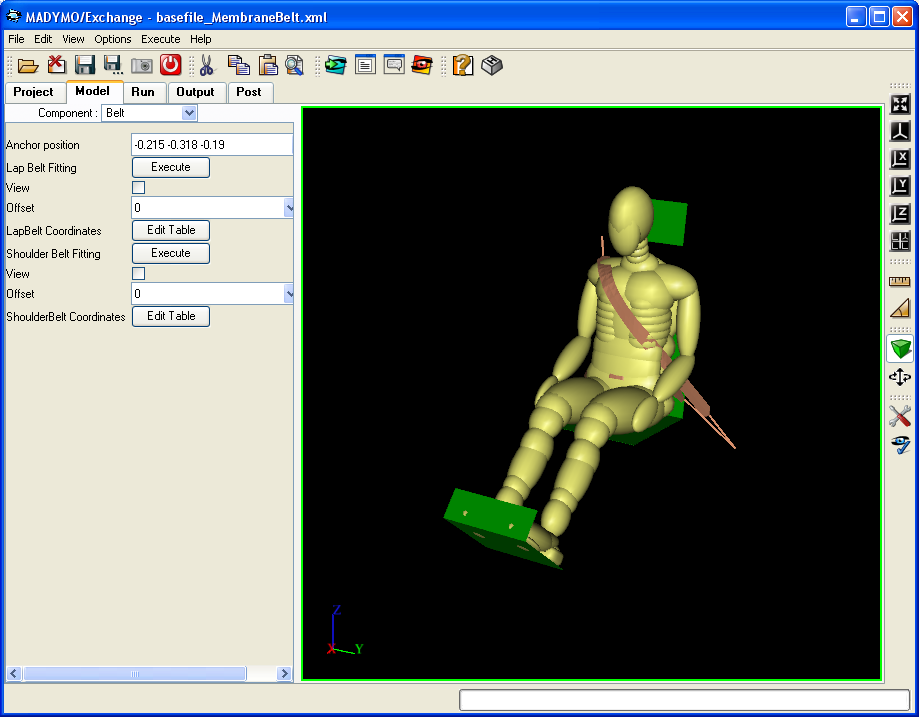Fit the view using the expand arrows icon
Viewport: 919px width, 717px height.
coord(900,104)
